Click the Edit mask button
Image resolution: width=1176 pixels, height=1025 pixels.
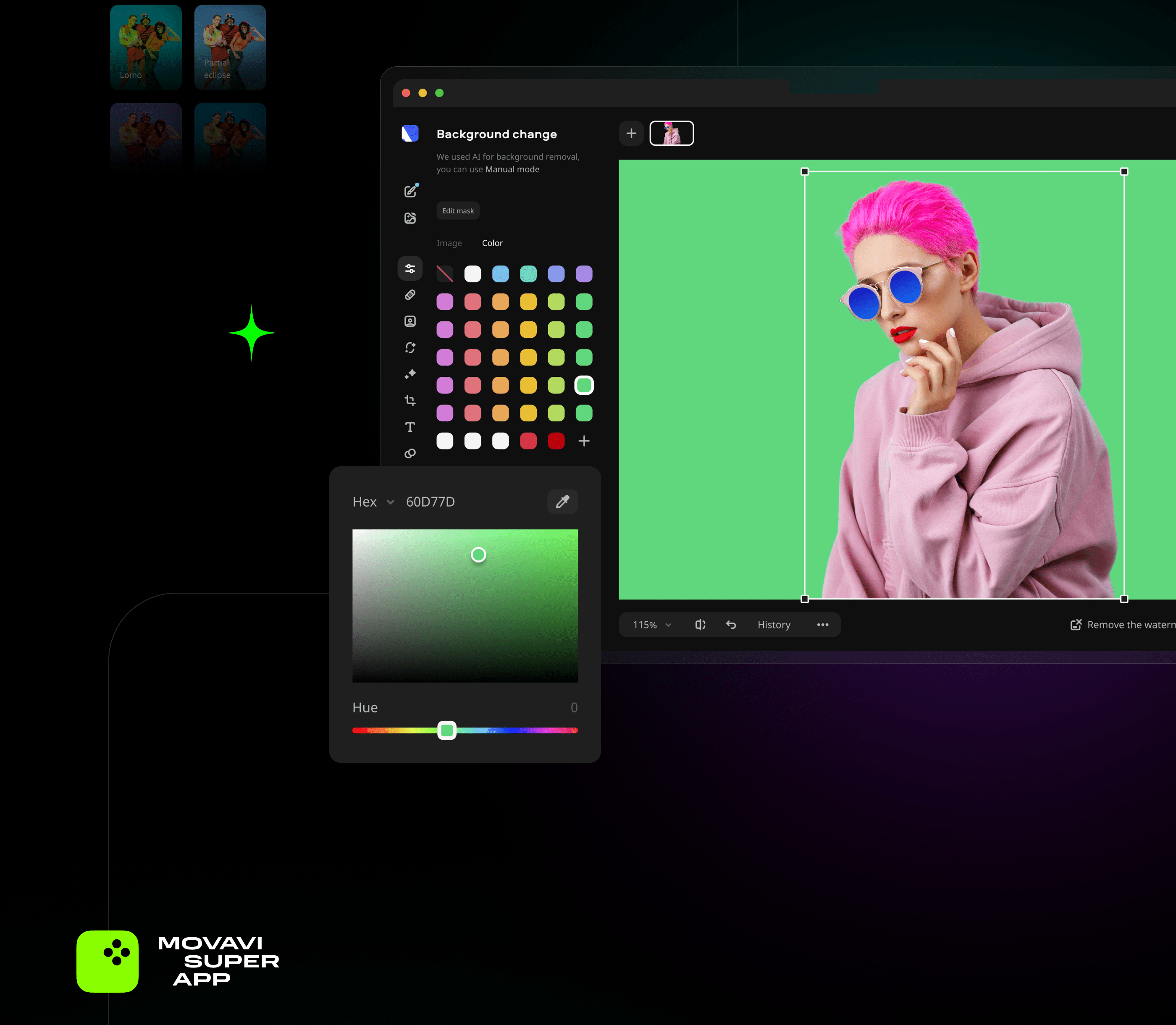pyautogui.click(x=457, y=210)
